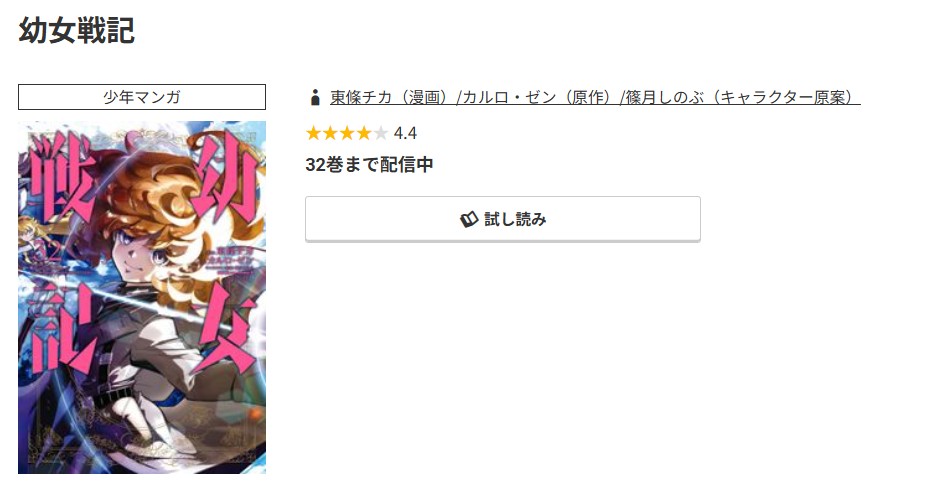The height and width of the screenshot is (501, 936).
Task: Select the gray fifth rating star
Action: pyautogui.click(x=380, y=133)
